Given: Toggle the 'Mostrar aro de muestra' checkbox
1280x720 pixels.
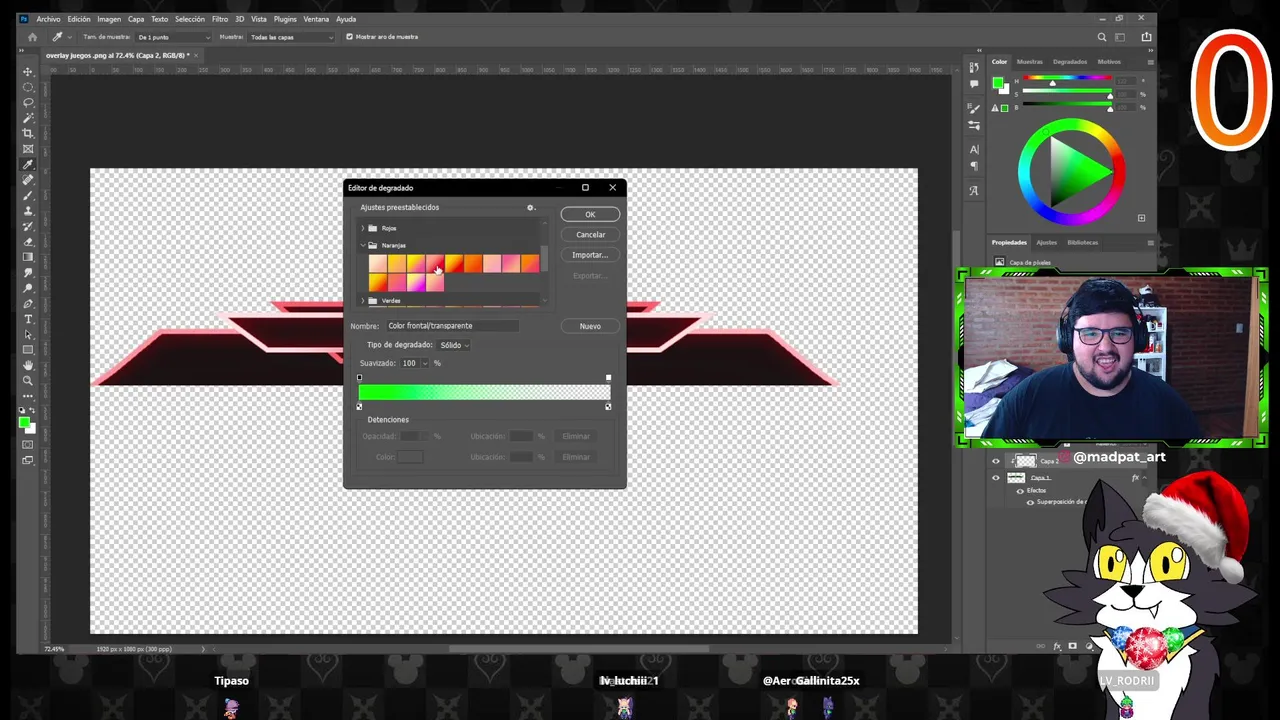Looking at the screenshot, I should point(349,37).
